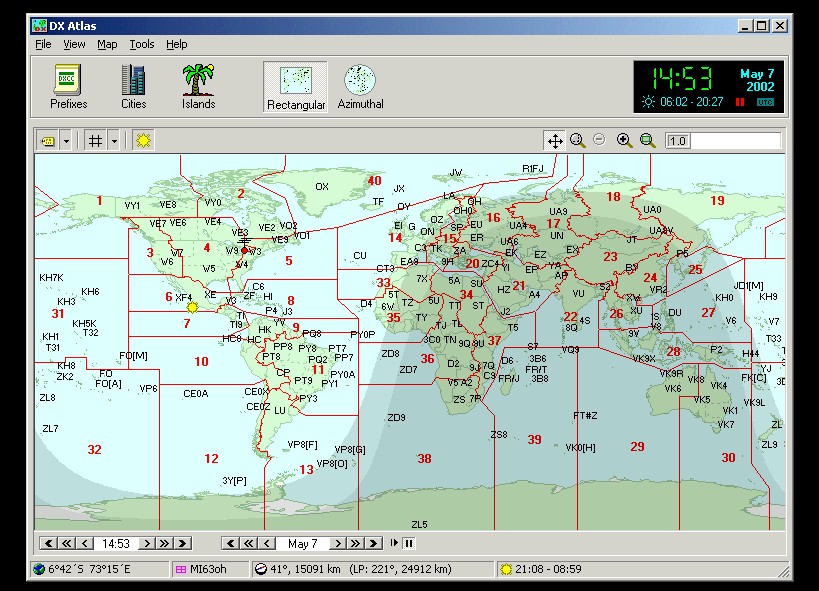The image size is (819, 591).
Task: Select the Islands palm tree icon
Action: (198, 86)
